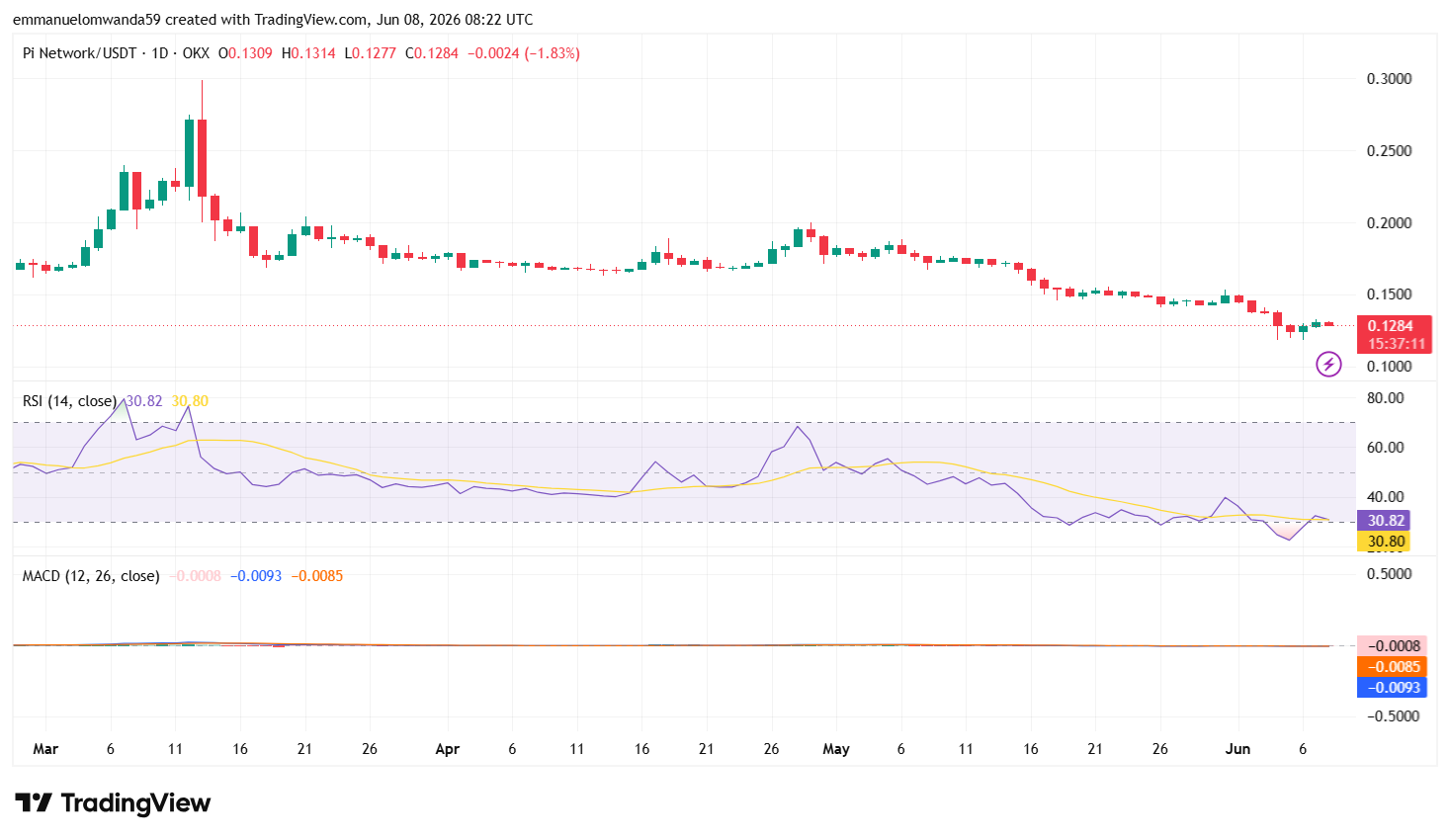
Task: Click the change value −0.0024 (−1.83%)
Action: coord(523,53)
